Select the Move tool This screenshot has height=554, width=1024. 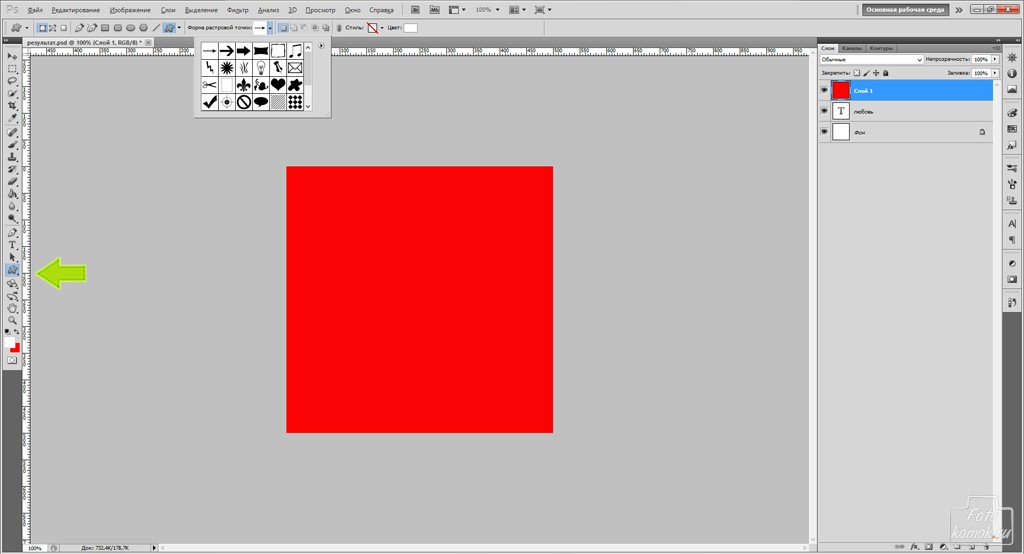12,57
